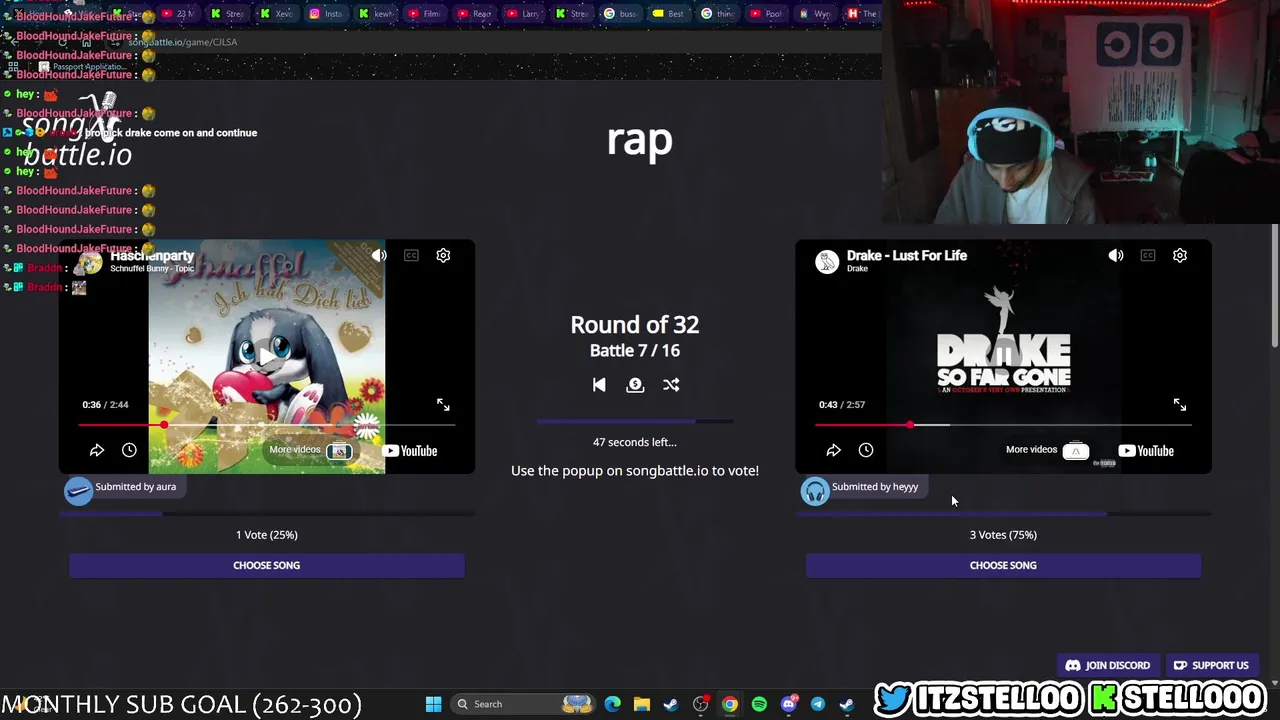Add the Drake video to Watch Later
Screen dimensions: 1280x720
[866, 450]
